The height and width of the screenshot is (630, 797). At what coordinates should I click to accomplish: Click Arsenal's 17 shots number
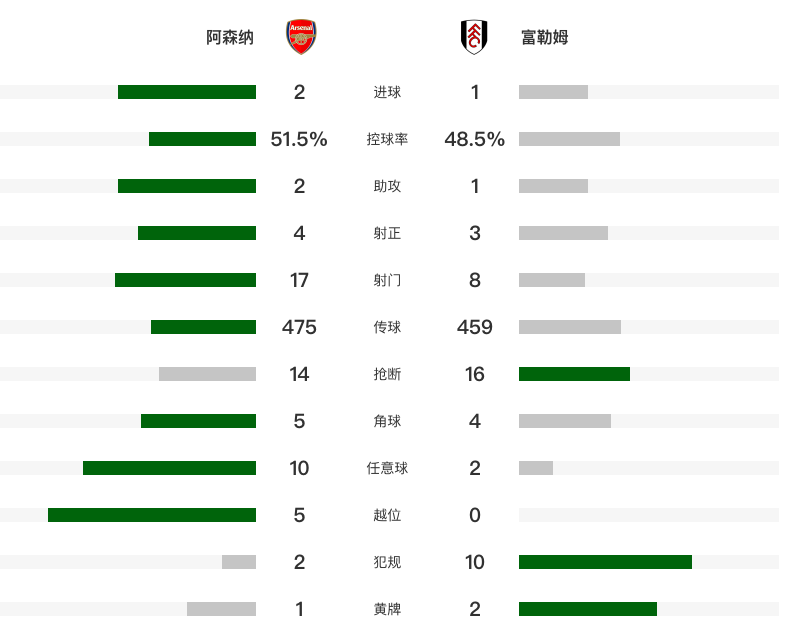coord(299,280)
